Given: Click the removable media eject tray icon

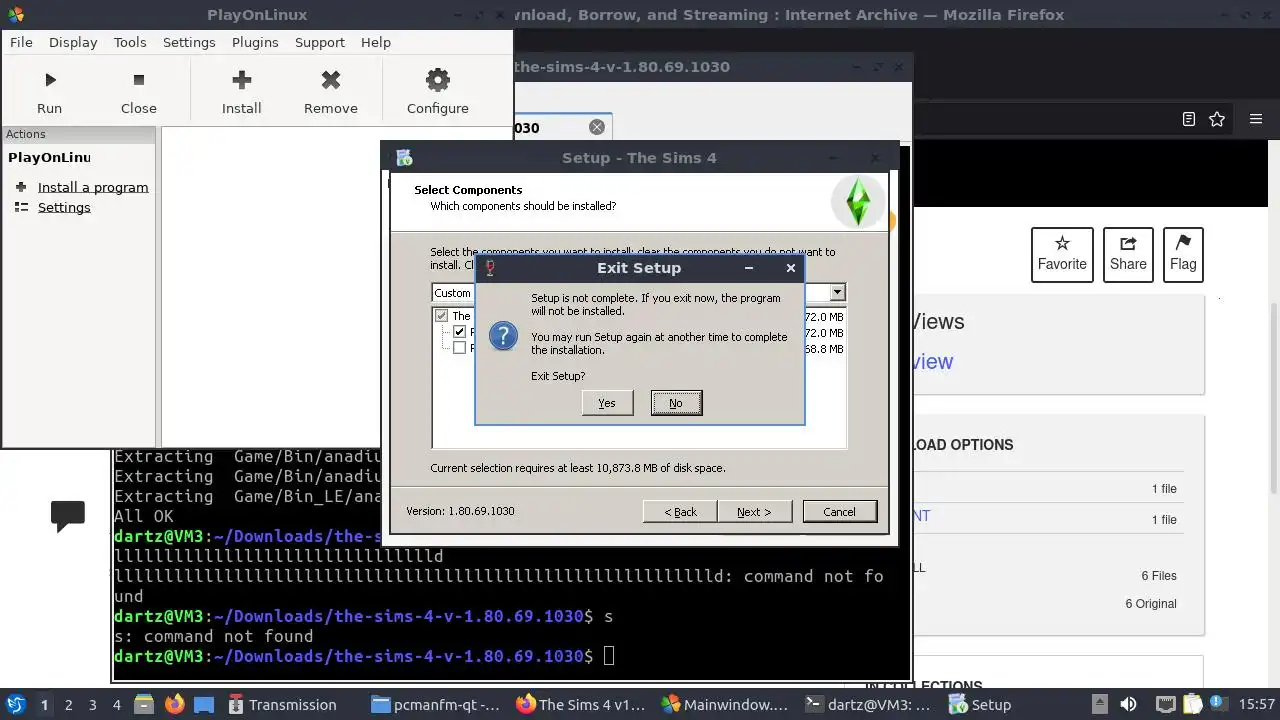Looking at the screenshot, I should pos(1099,704).
